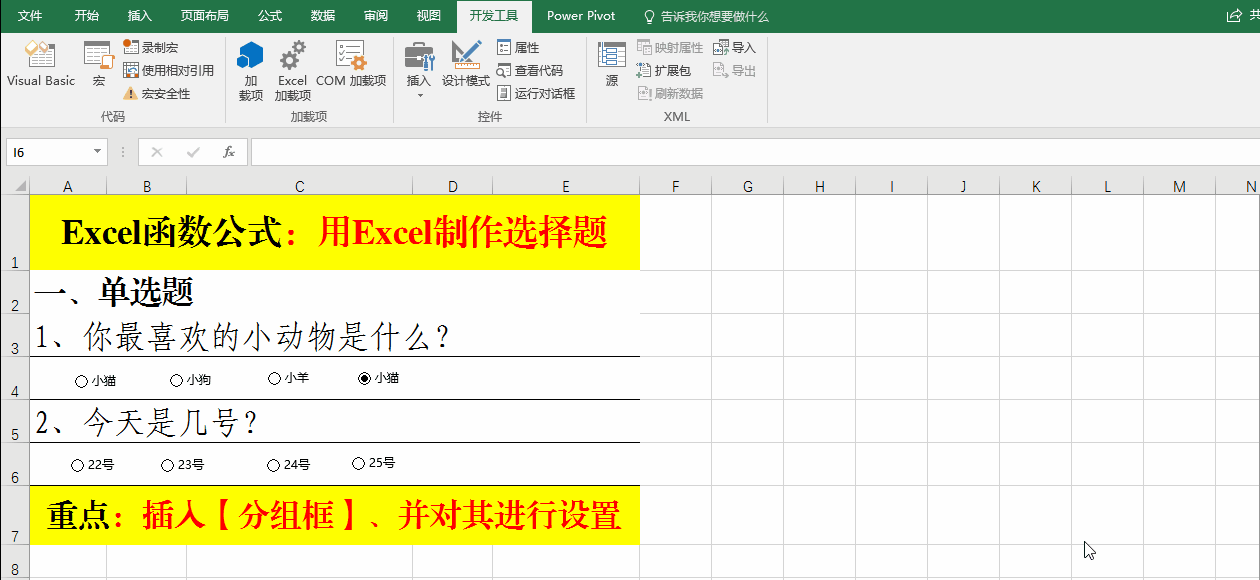1260x580 pixels.
Task: Select first 小猫 radio option
Action: (x=95, y=380)
